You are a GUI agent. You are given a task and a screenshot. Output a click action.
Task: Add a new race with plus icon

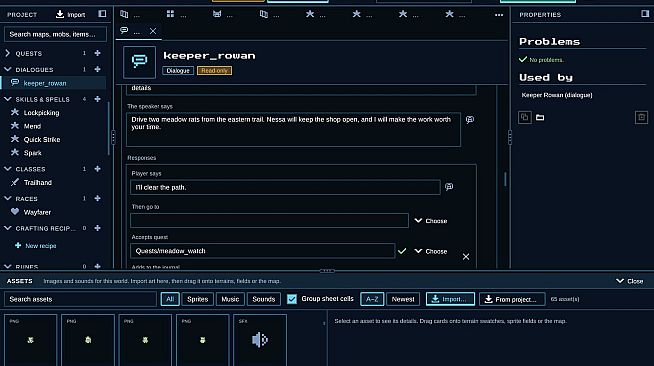click(97, 198)
